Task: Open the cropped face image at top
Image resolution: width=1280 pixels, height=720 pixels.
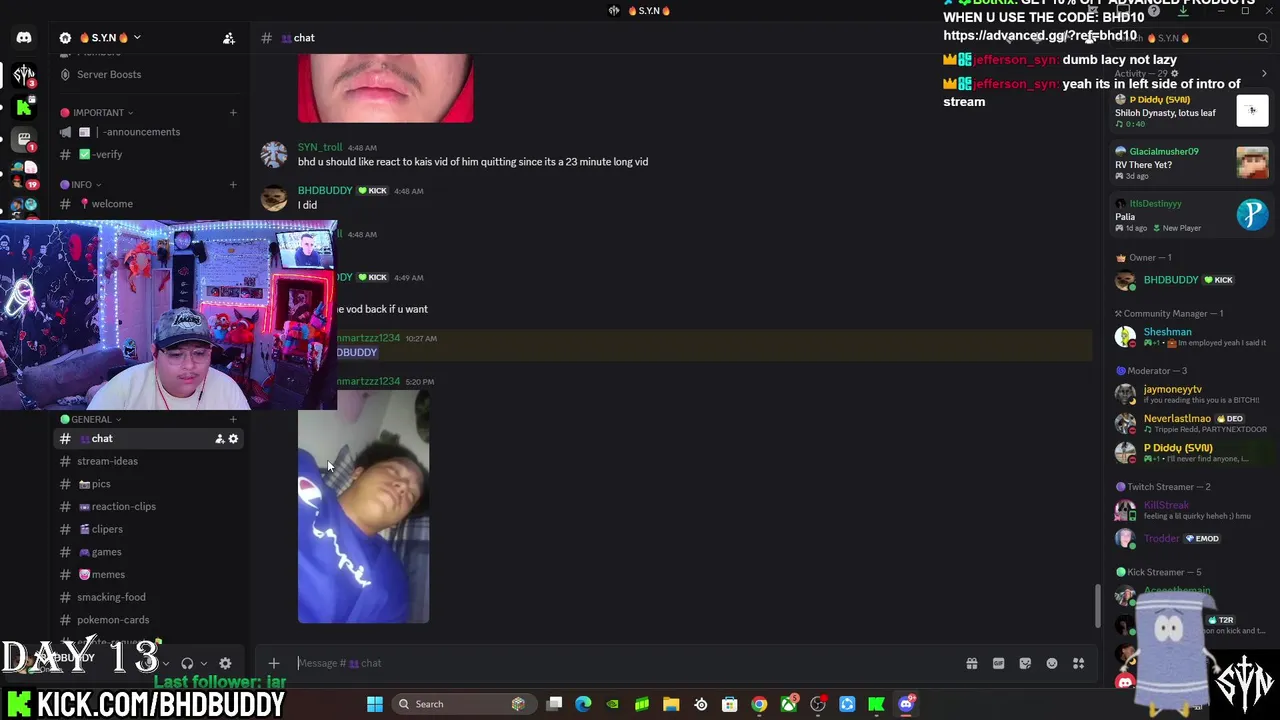Action: tap(385, 88)
